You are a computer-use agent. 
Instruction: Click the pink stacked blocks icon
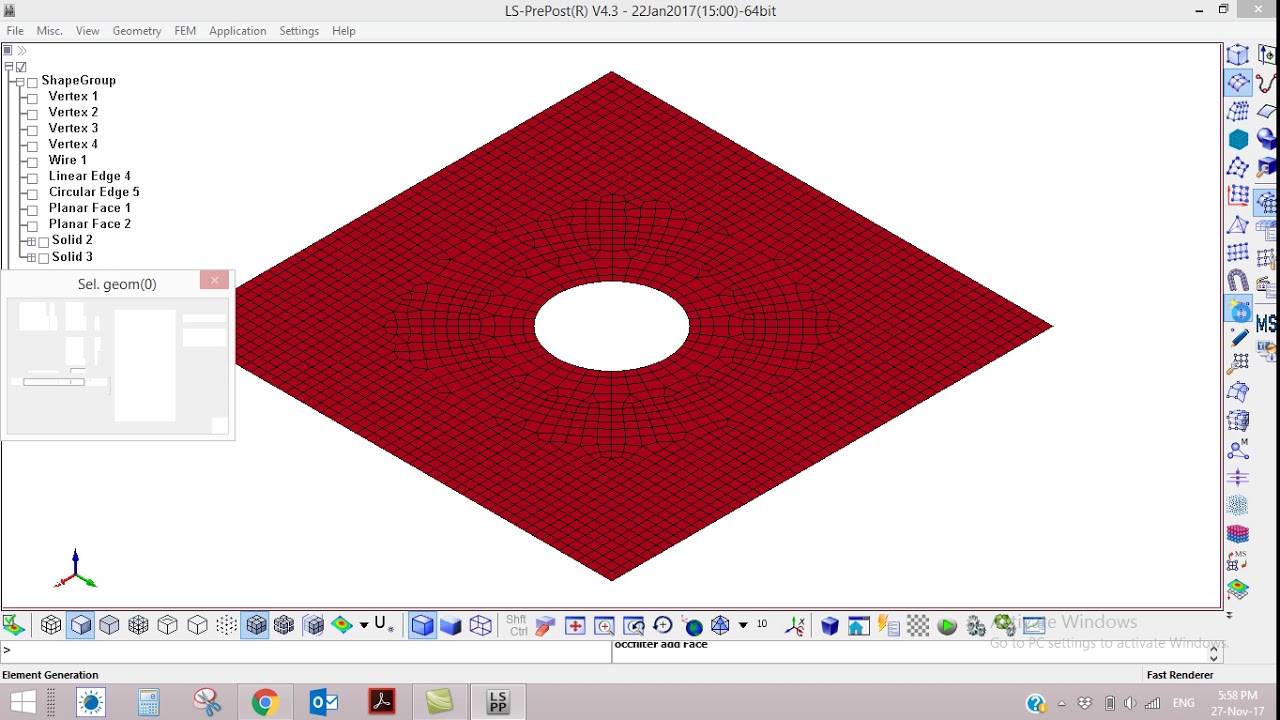pyautogui.click(x=1239, y=534)
